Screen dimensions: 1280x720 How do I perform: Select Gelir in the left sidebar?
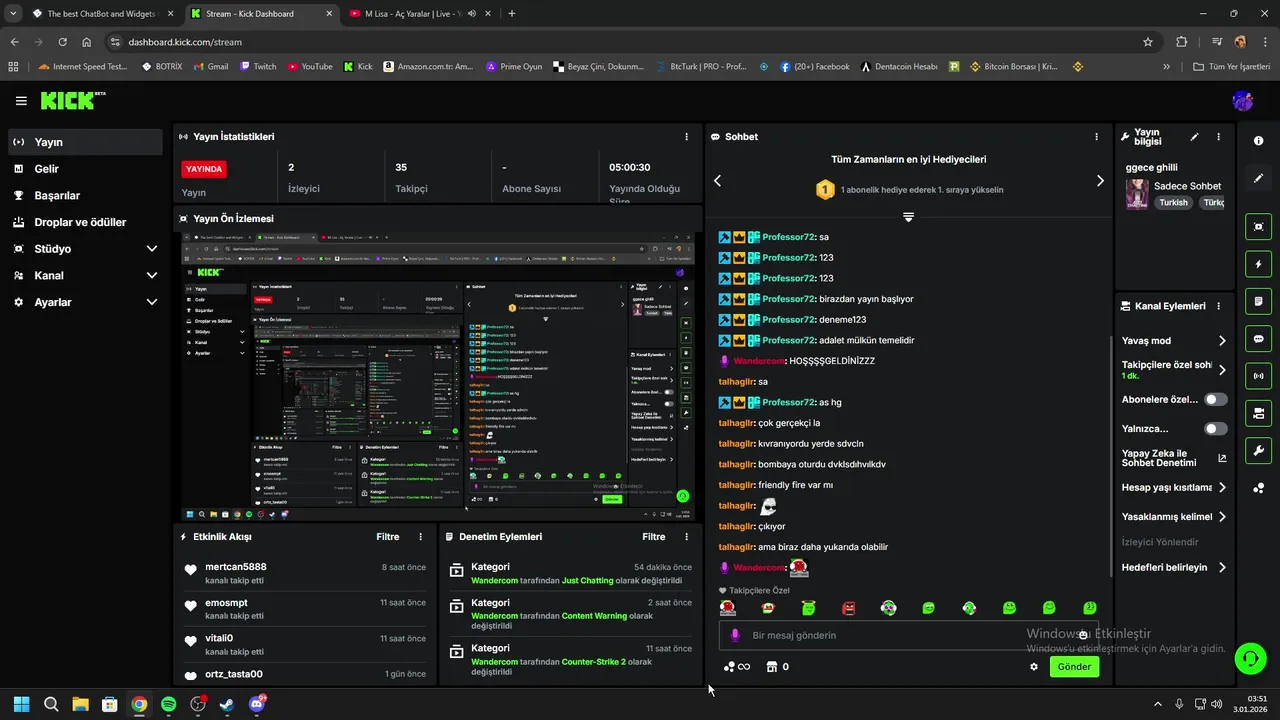point(85,169)
